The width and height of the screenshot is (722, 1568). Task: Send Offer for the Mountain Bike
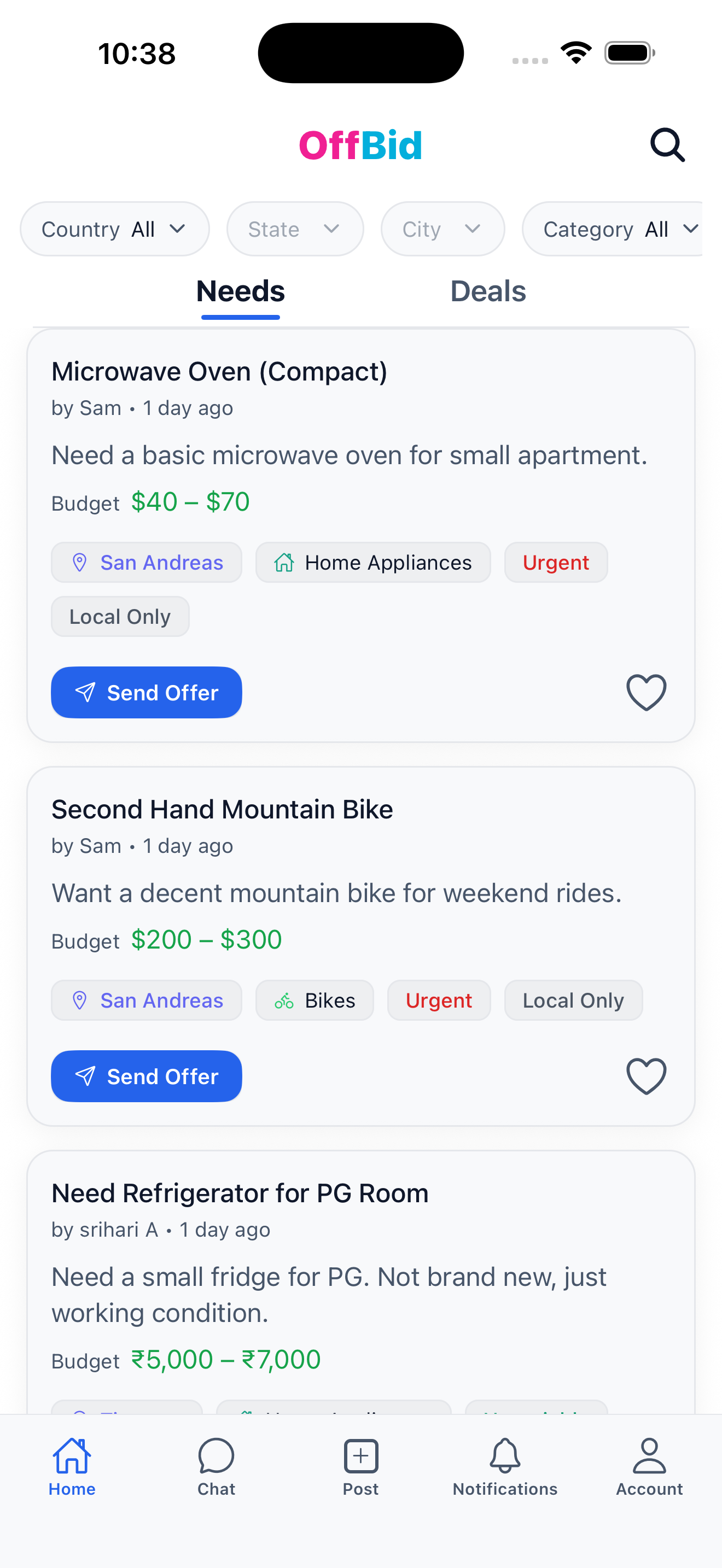(x=146, y=1075)
